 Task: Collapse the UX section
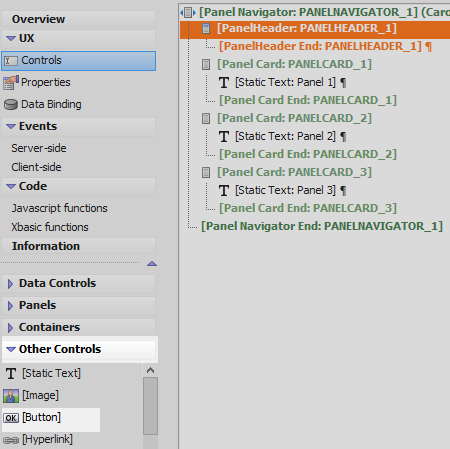coord(11,38)
